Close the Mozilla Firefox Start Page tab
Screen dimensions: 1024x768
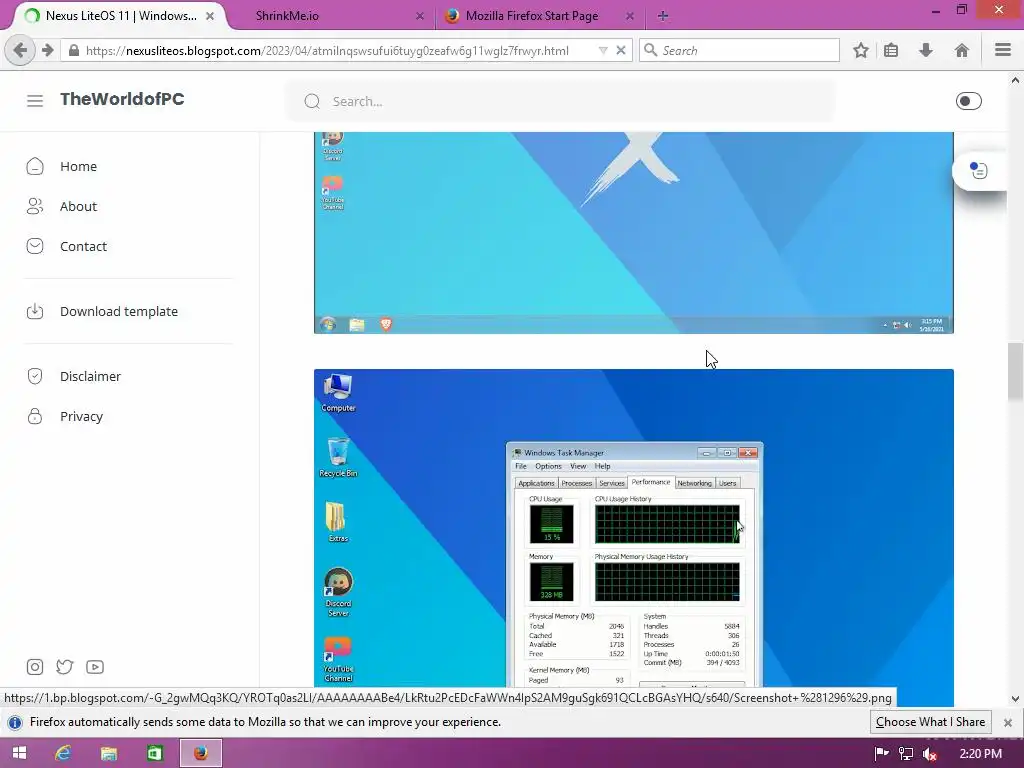[630, 16]
